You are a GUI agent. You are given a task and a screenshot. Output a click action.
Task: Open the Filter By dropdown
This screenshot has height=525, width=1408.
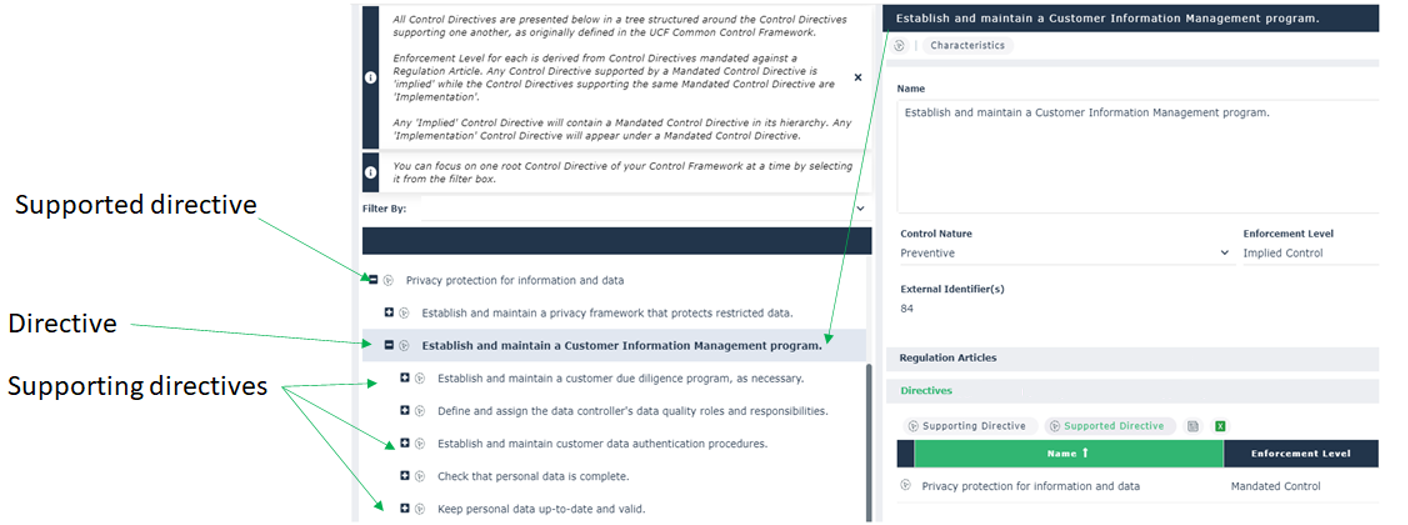click(x=859, y=209)
